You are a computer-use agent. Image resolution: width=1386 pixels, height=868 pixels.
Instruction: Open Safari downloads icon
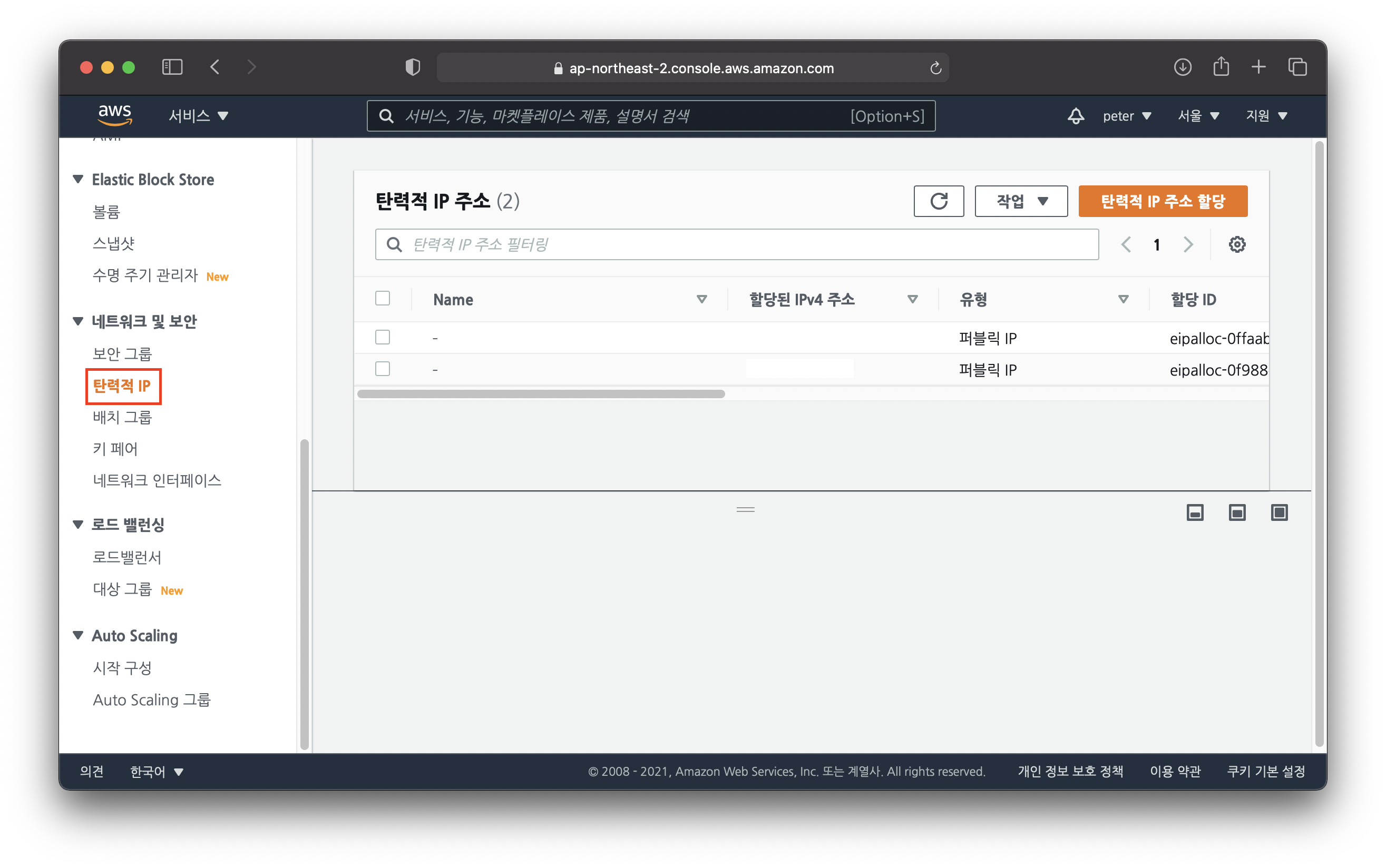1182,67
